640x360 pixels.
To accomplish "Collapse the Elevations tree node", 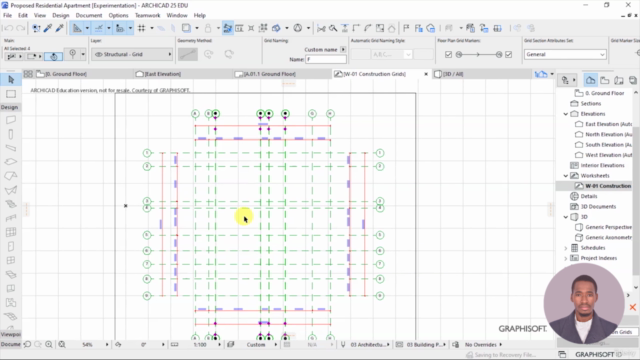I will click(566, 114).
